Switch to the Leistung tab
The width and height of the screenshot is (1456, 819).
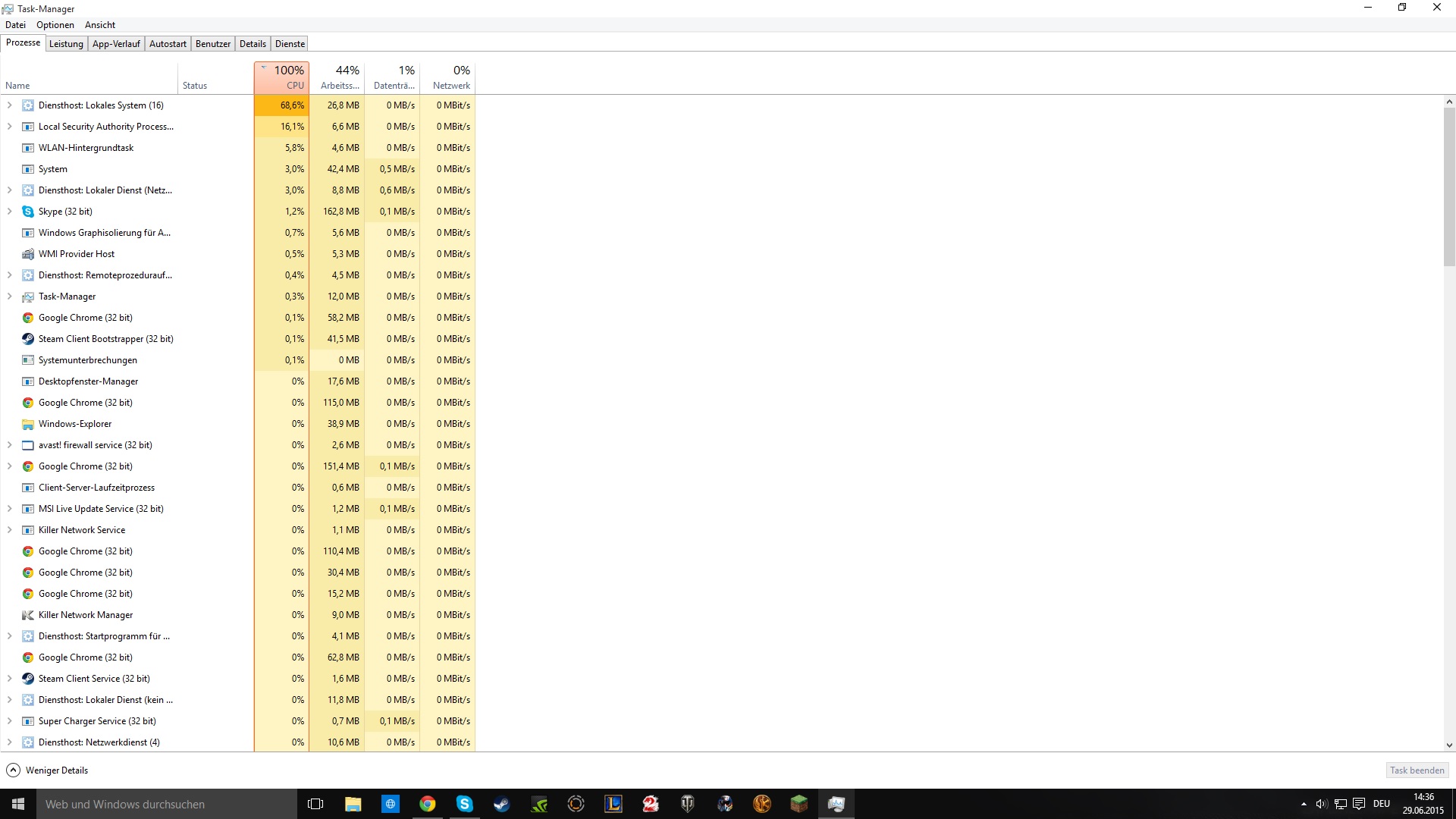(x=66, y=44)
